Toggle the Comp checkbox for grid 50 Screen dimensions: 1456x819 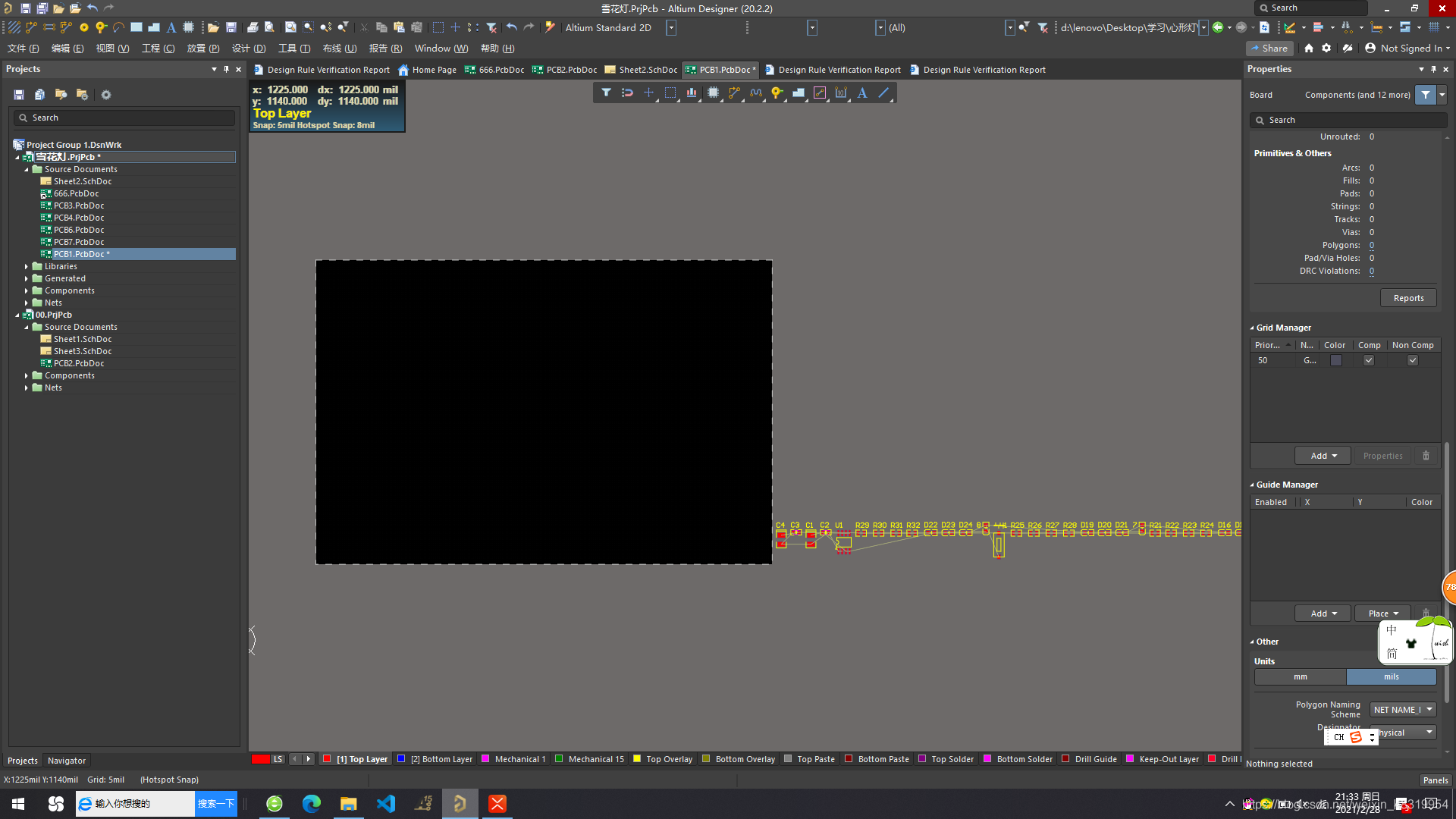1369,360
